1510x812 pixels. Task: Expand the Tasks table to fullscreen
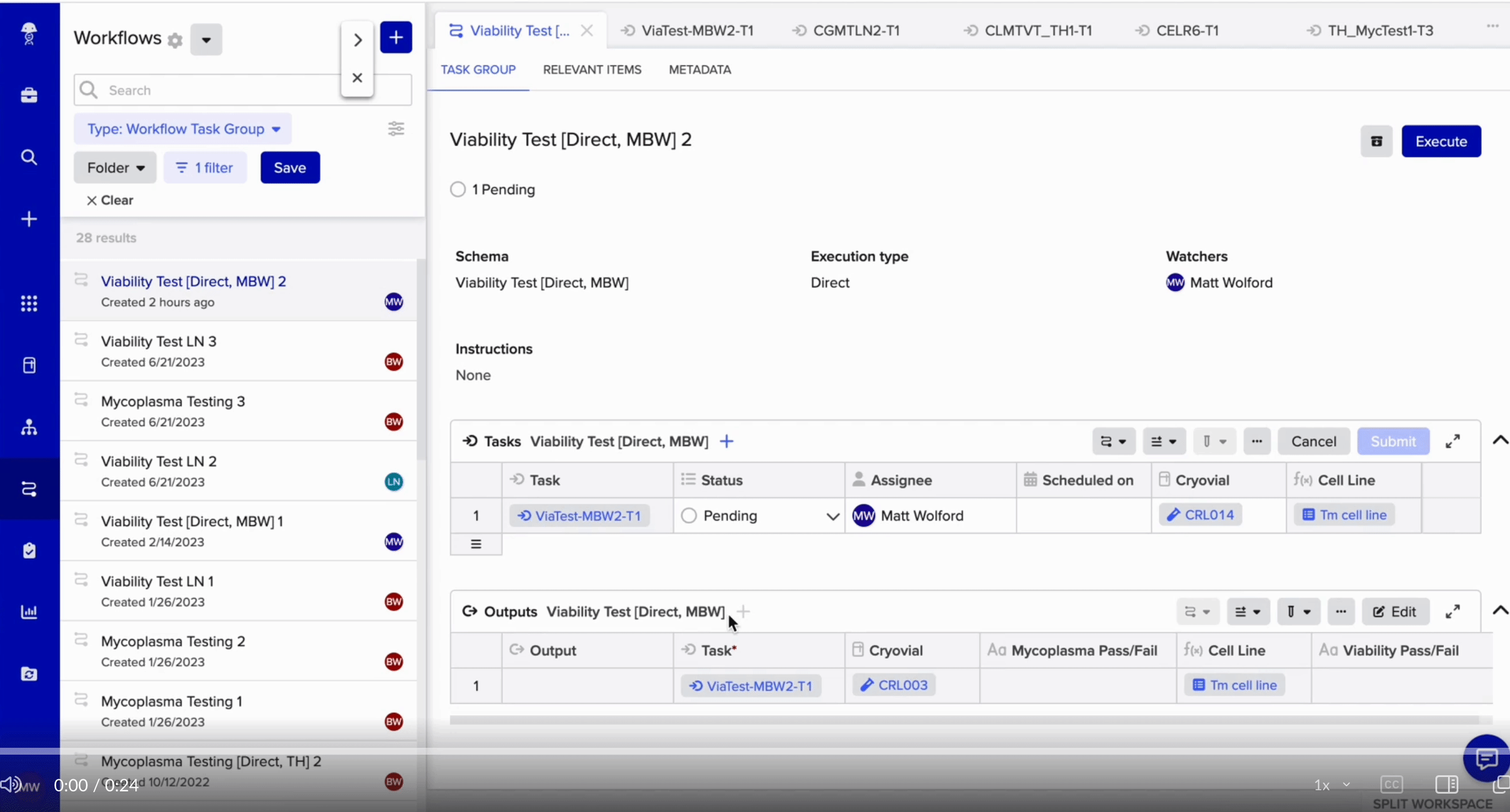point(1453,441)
